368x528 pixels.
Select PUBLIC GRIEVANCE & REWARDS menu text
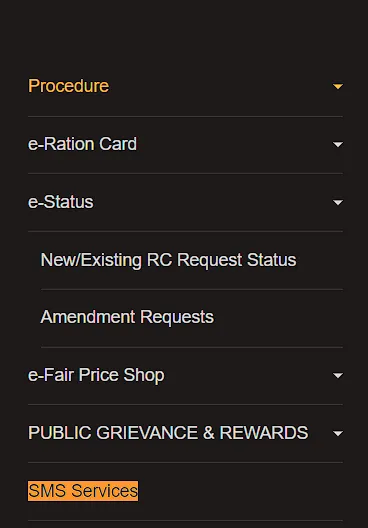click(168, 433)
